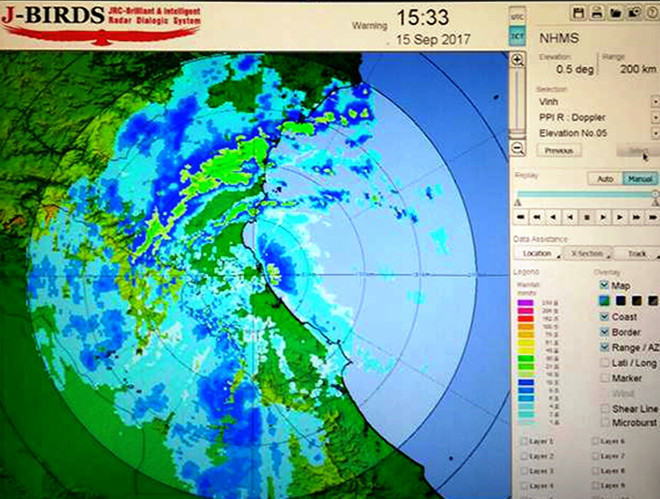Open the folder icon in top toolbar

pos(616,12)
